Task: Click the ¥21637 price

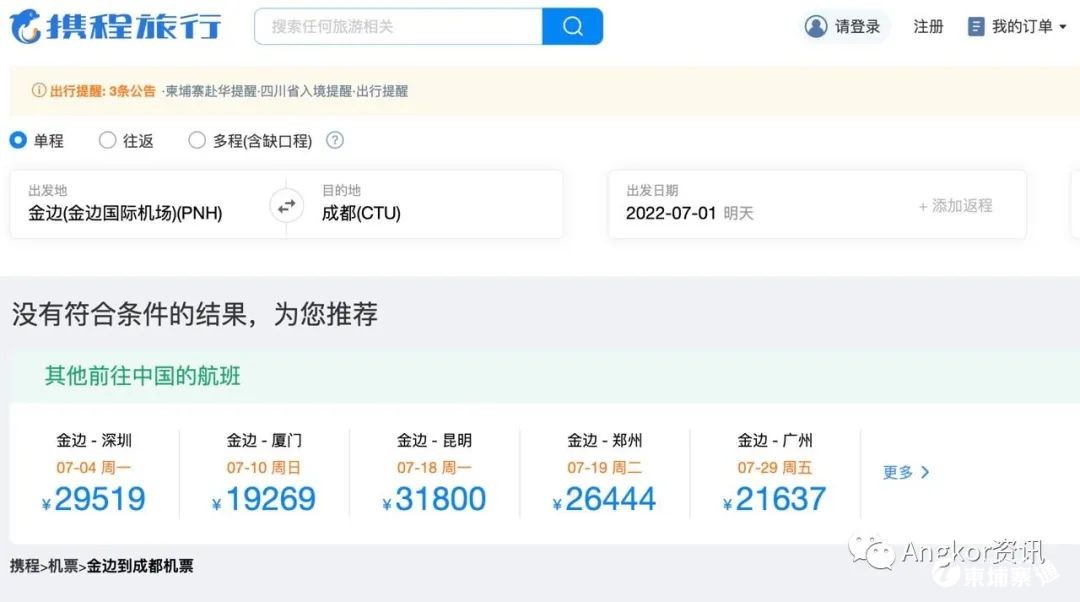Action: (775, 499)
